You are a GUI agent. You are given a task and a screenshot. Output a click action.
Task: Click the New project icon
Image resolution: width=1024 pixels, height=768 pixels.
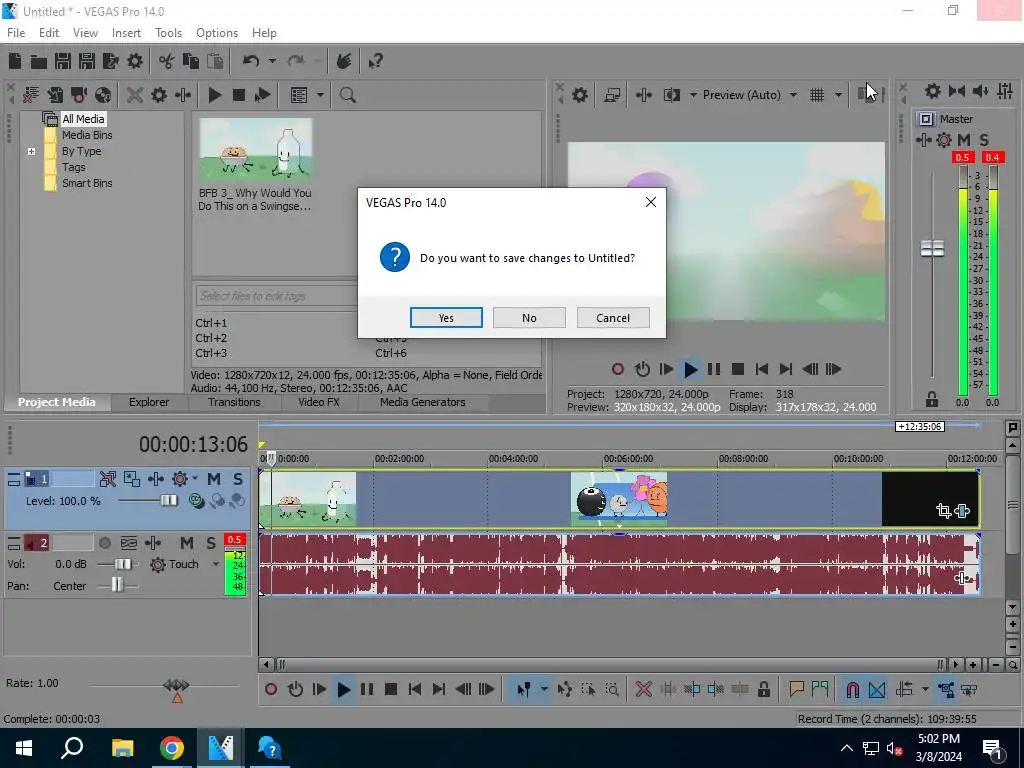[x=14, y=61]
